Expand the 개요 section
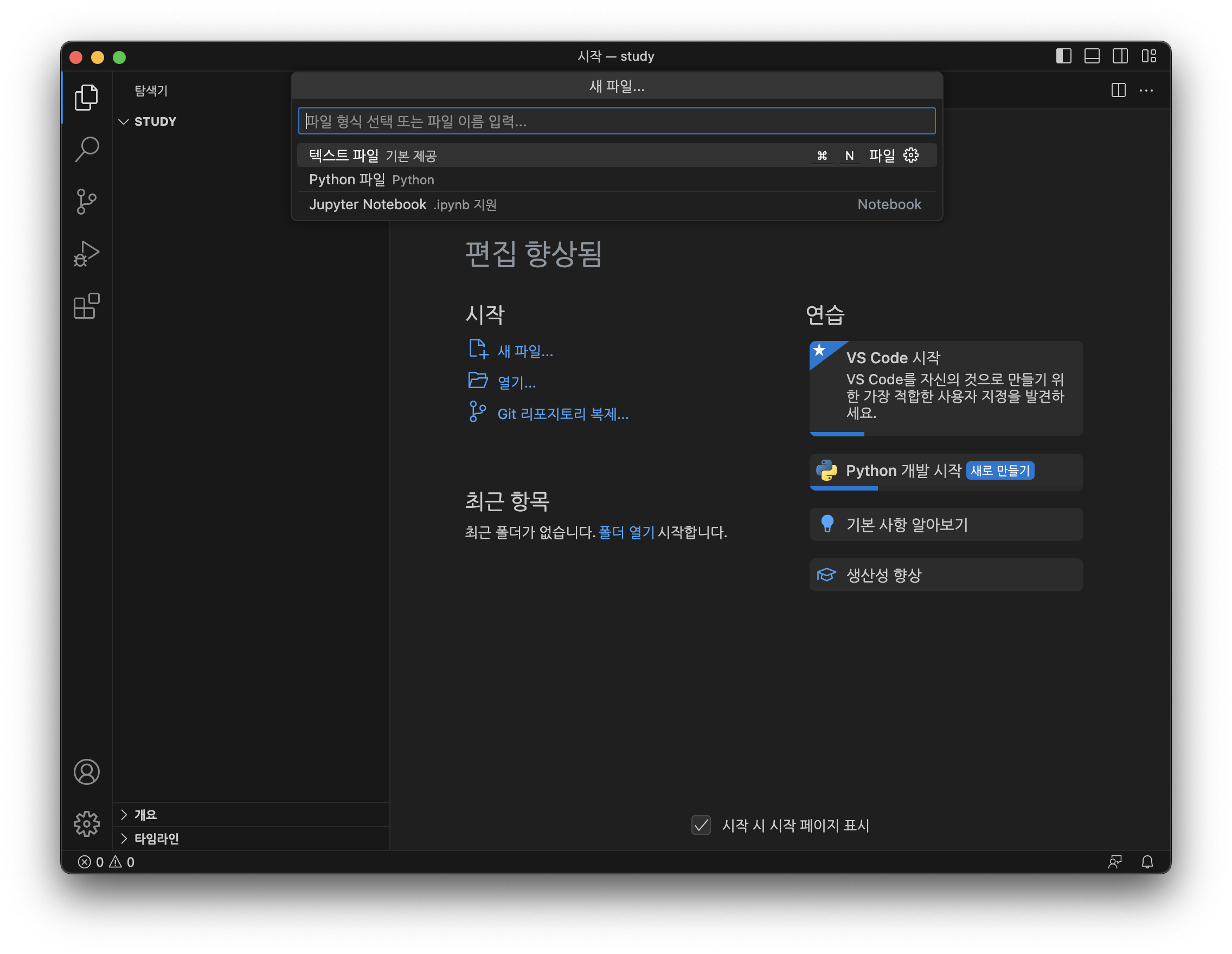The image size is (1232, 954). pos(145,815)
